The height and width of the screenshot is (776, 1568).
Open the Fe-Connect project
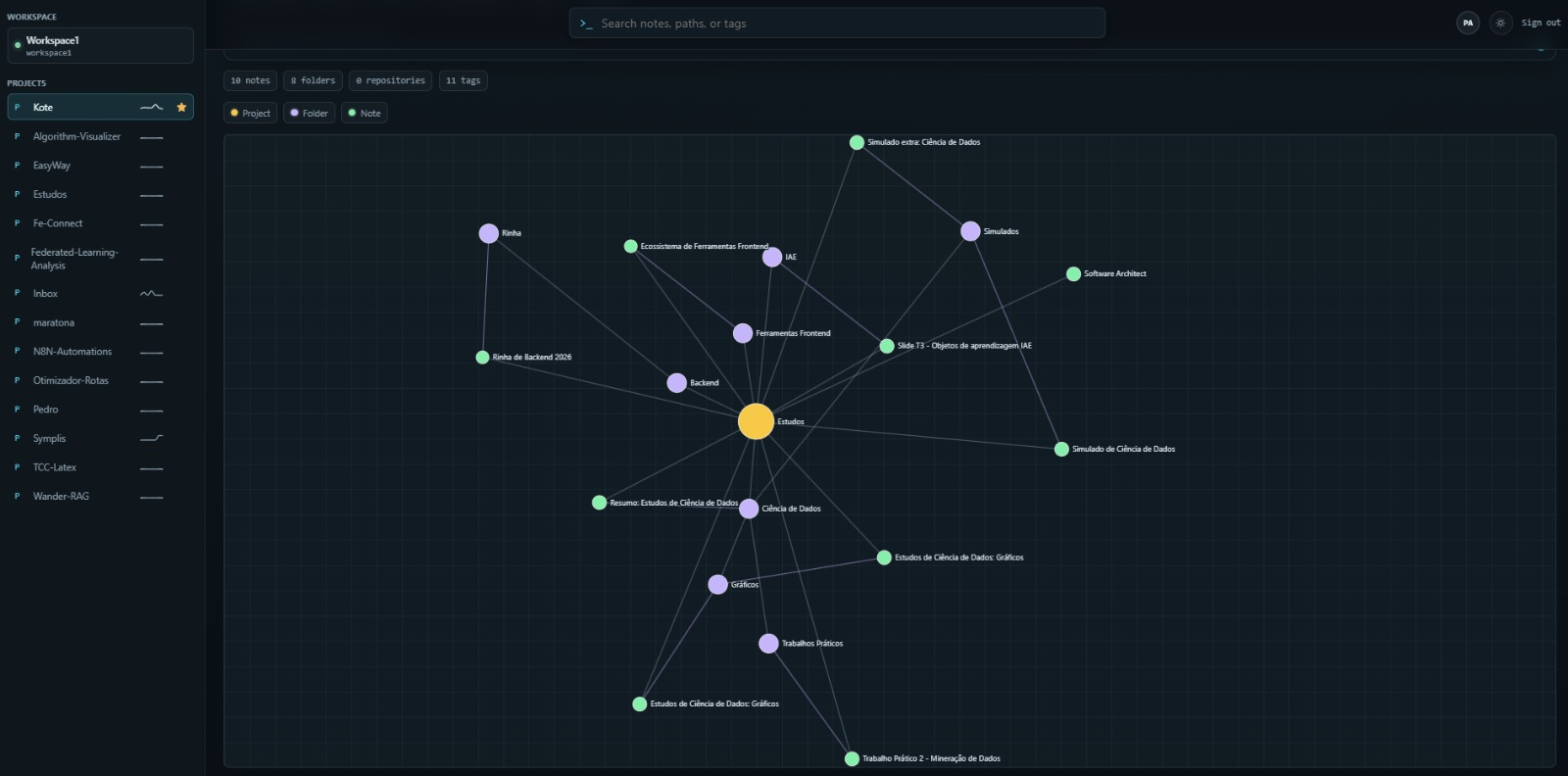100,223
